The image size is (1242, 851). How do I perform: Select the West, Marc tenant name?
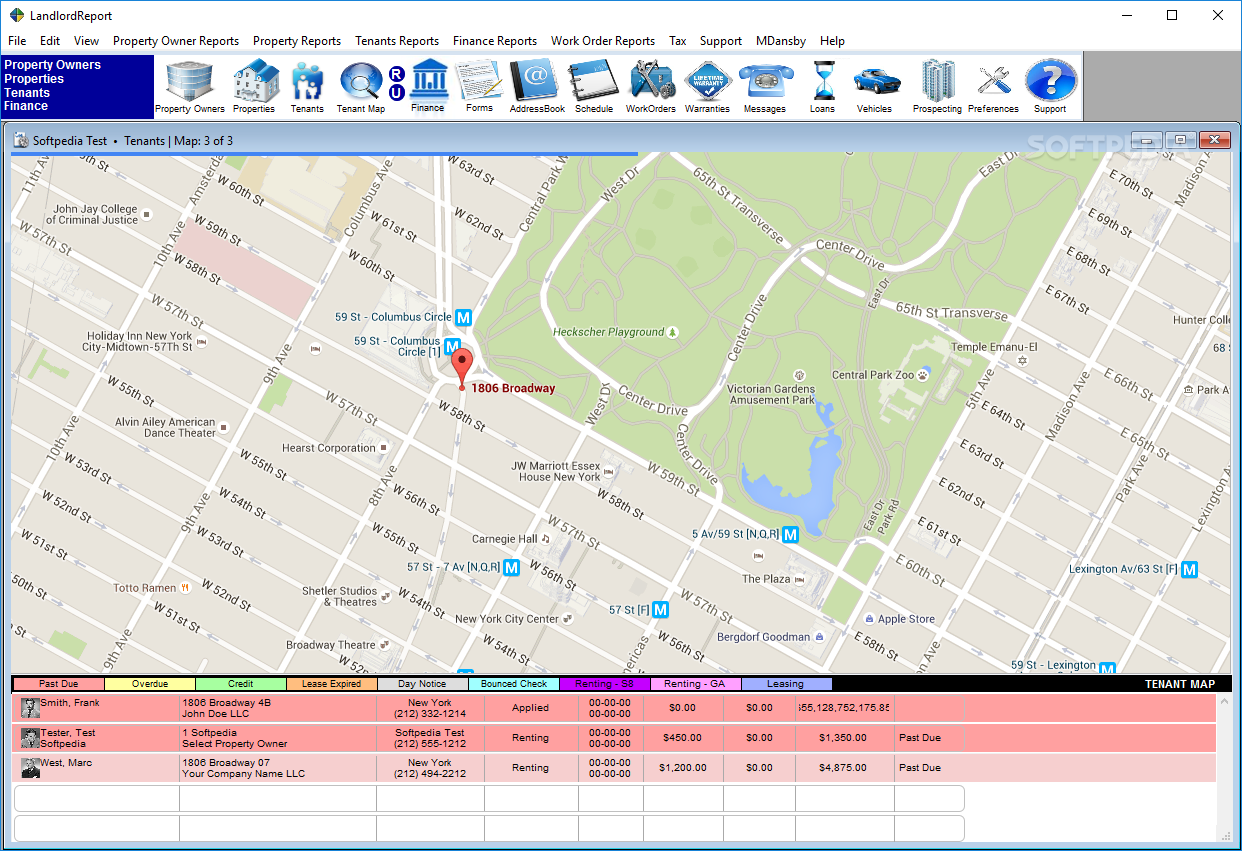[66, 763]
